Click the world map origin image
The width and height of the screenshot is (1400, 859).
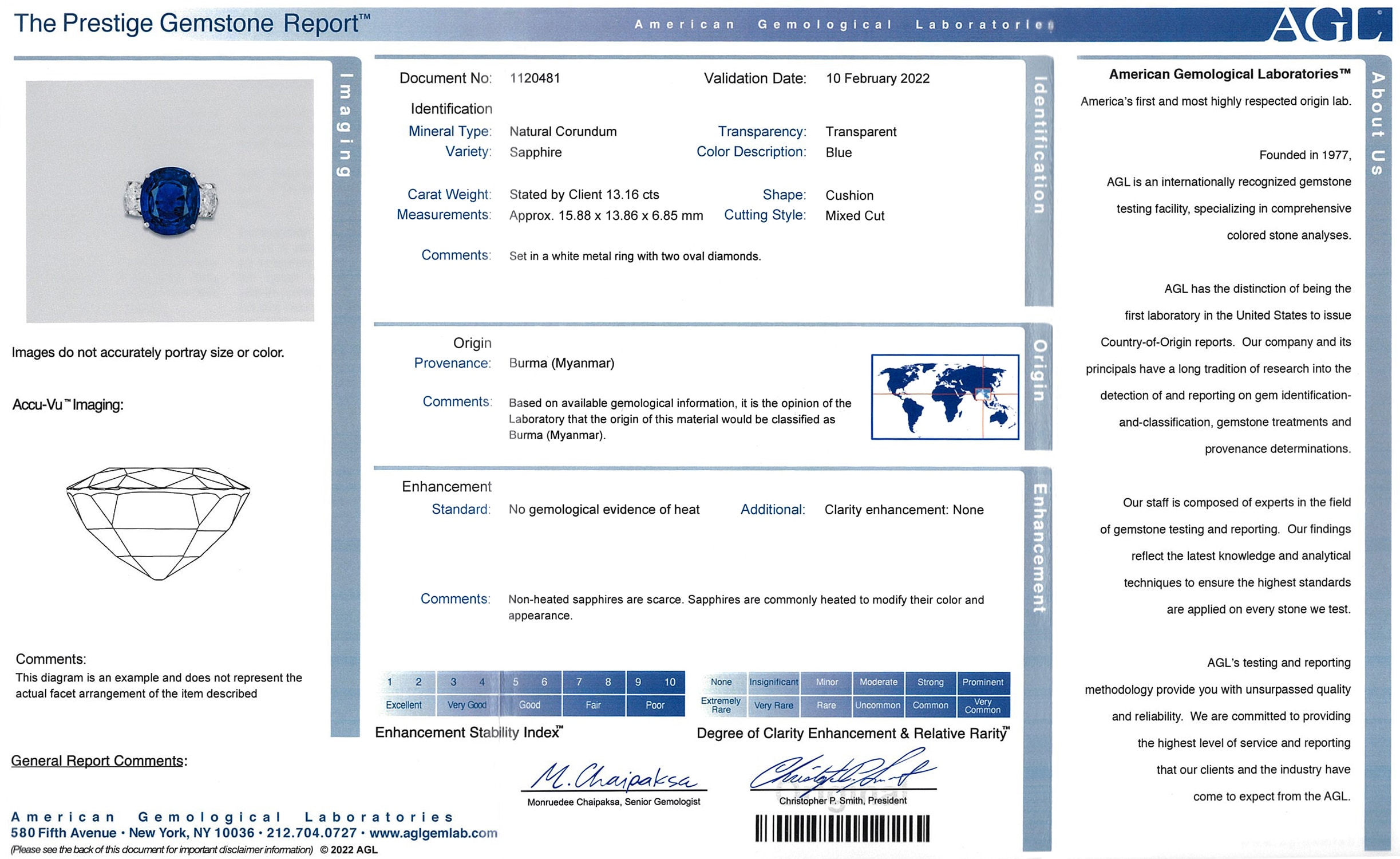[944, 397]
